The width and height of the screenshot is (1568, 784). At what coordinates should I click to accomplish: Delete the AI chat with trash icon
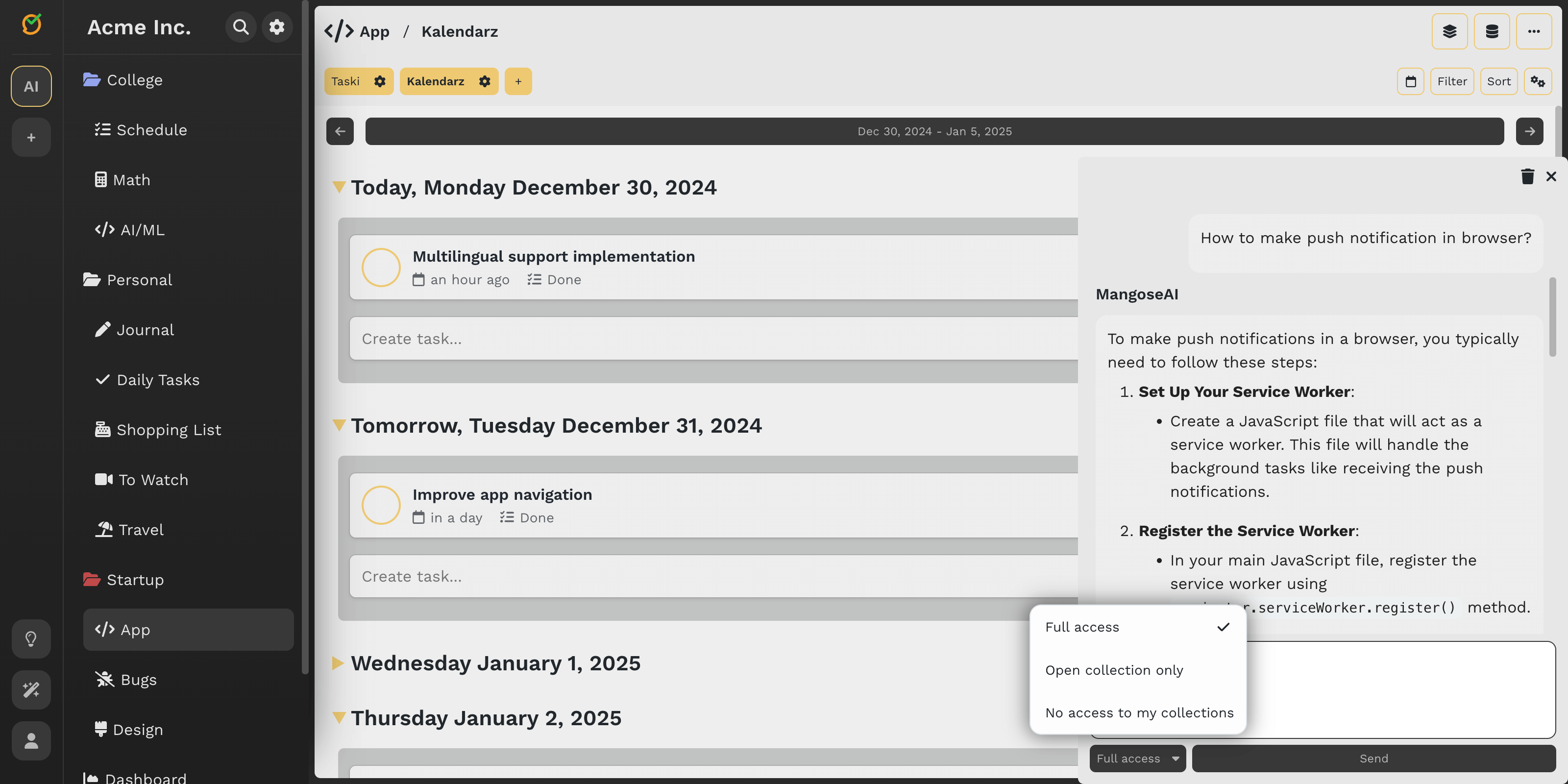pyautogui.click(x=1527, y=176)
